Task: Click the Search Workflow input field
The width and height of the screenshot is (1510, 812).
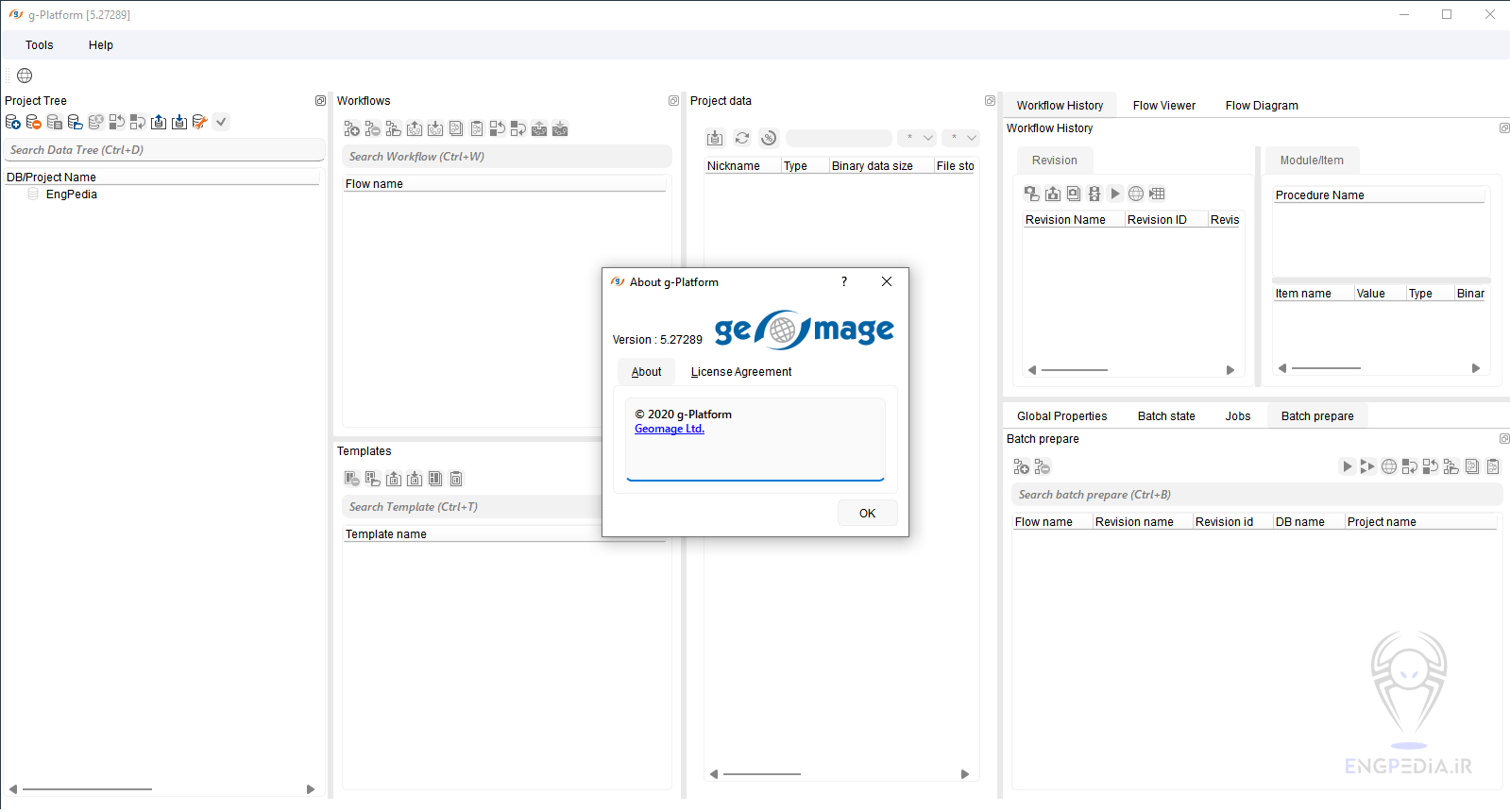Action: click(507, 157)
